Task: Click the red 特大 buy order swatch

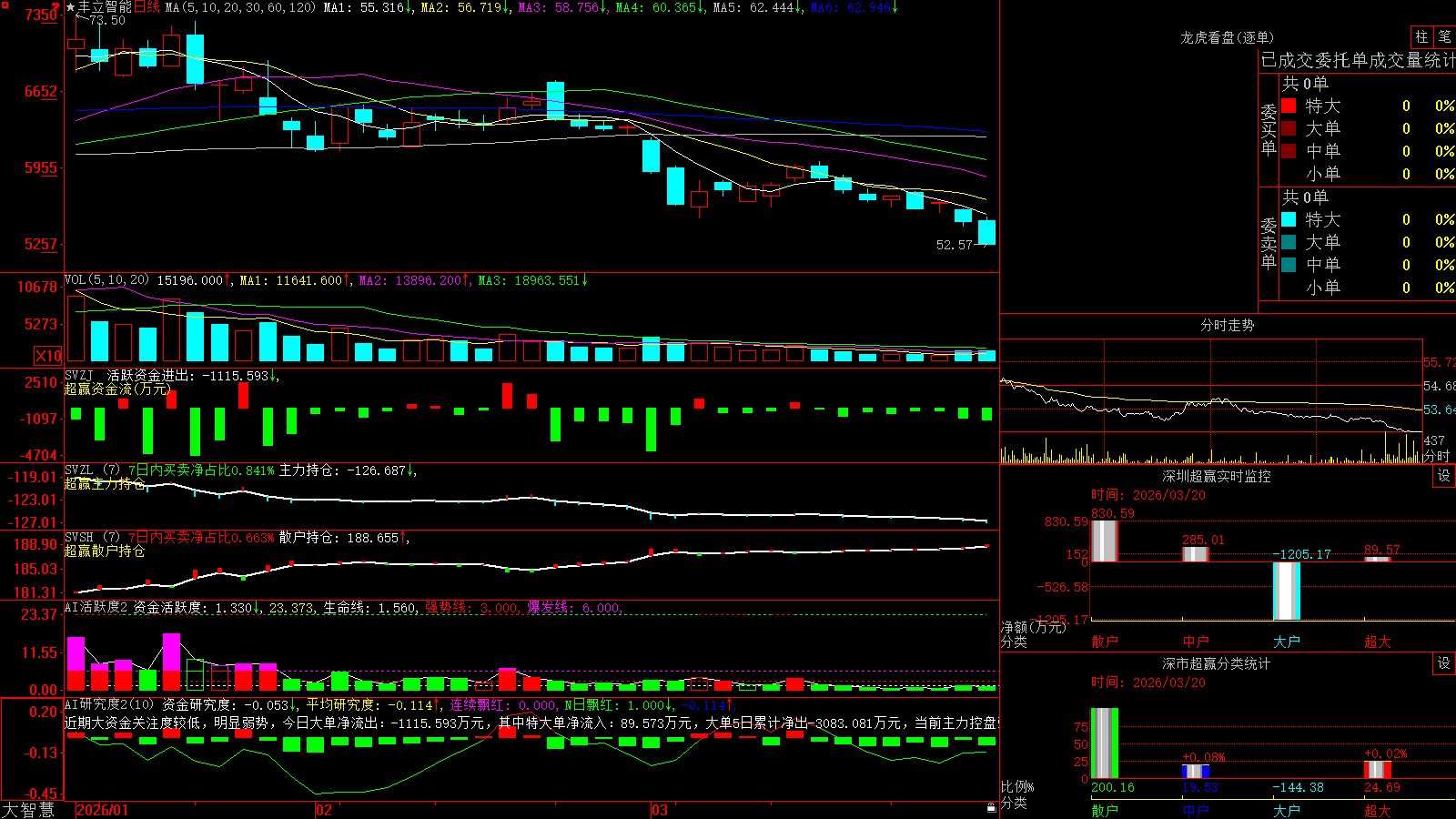Action: point(1289,106)
